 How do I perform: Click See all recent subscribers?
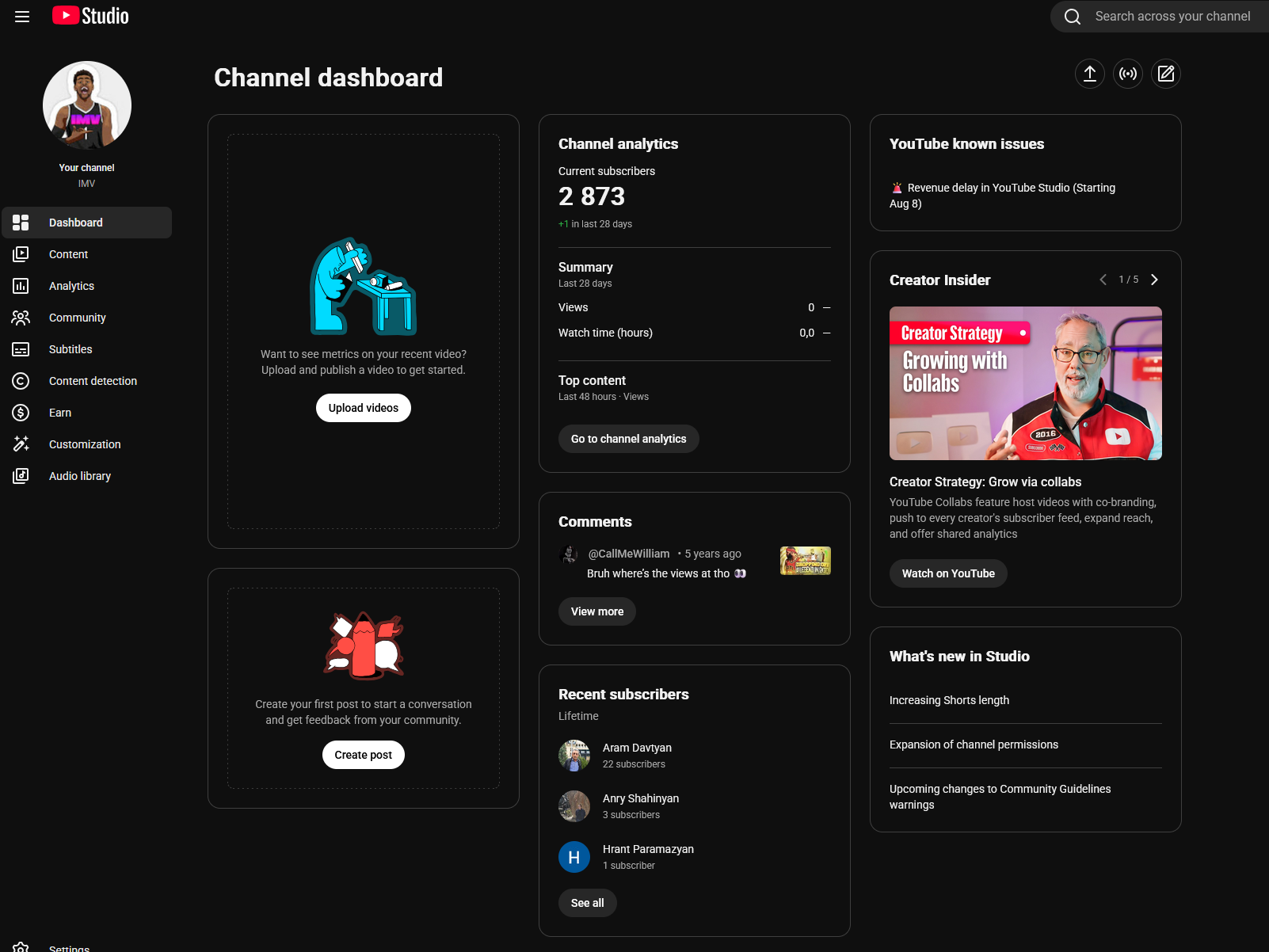coord(588,903)
